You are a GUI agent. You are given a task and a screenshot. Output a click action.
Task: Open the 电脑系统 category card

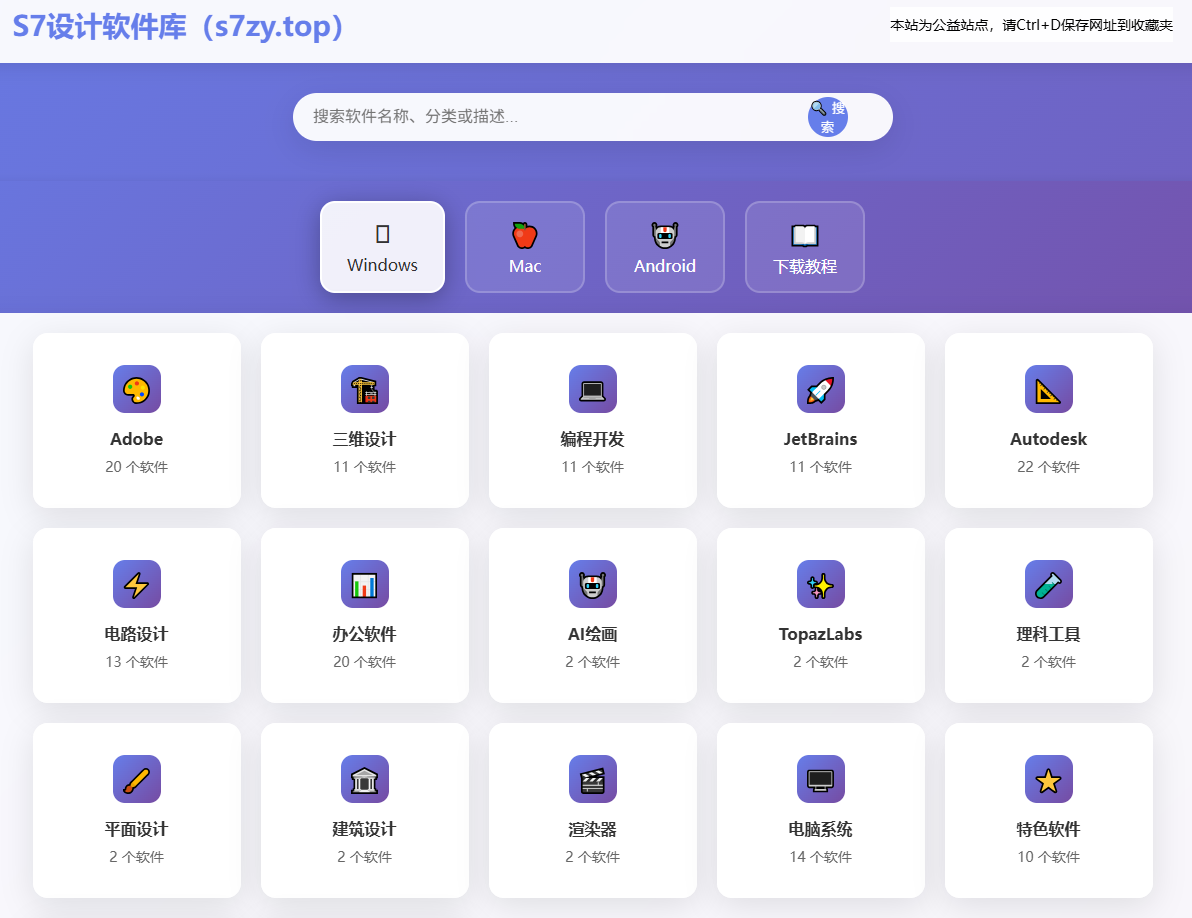(x=821, y=810)
